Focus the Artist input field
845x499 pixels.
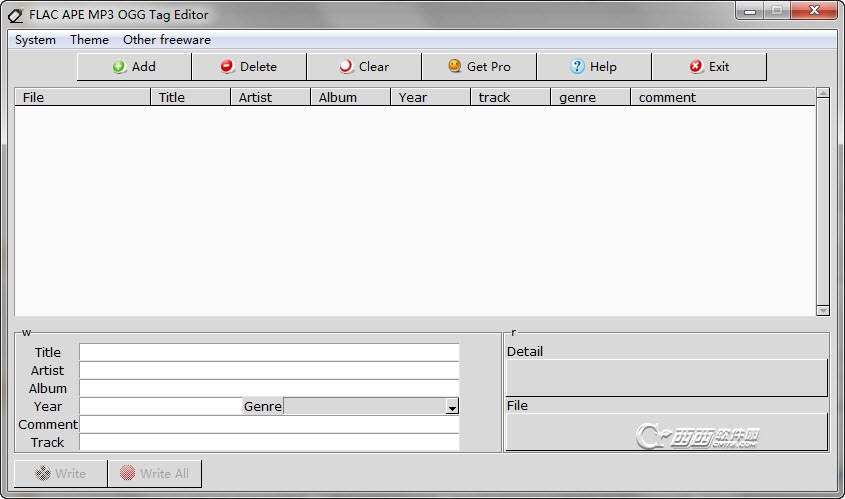(269, 370)
